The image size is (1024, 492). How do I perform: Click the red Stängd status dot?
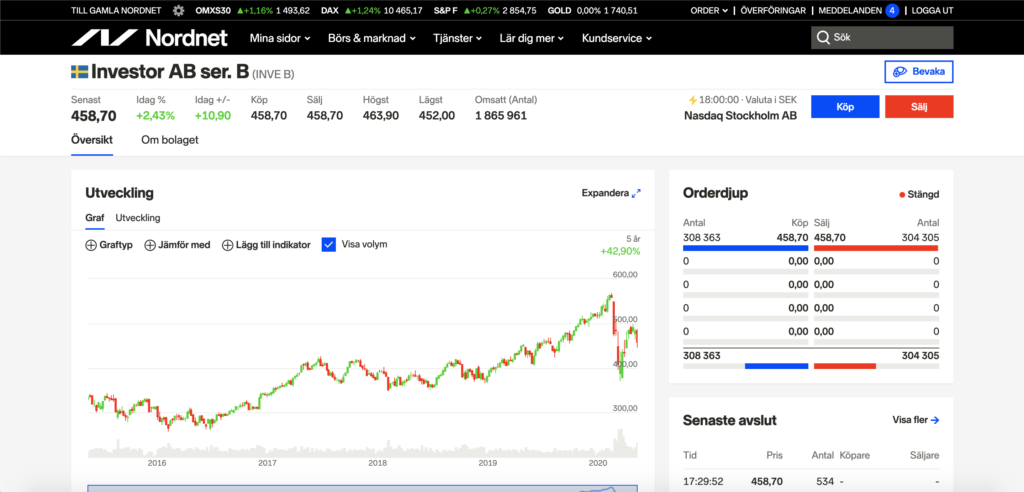pos(902,195)
